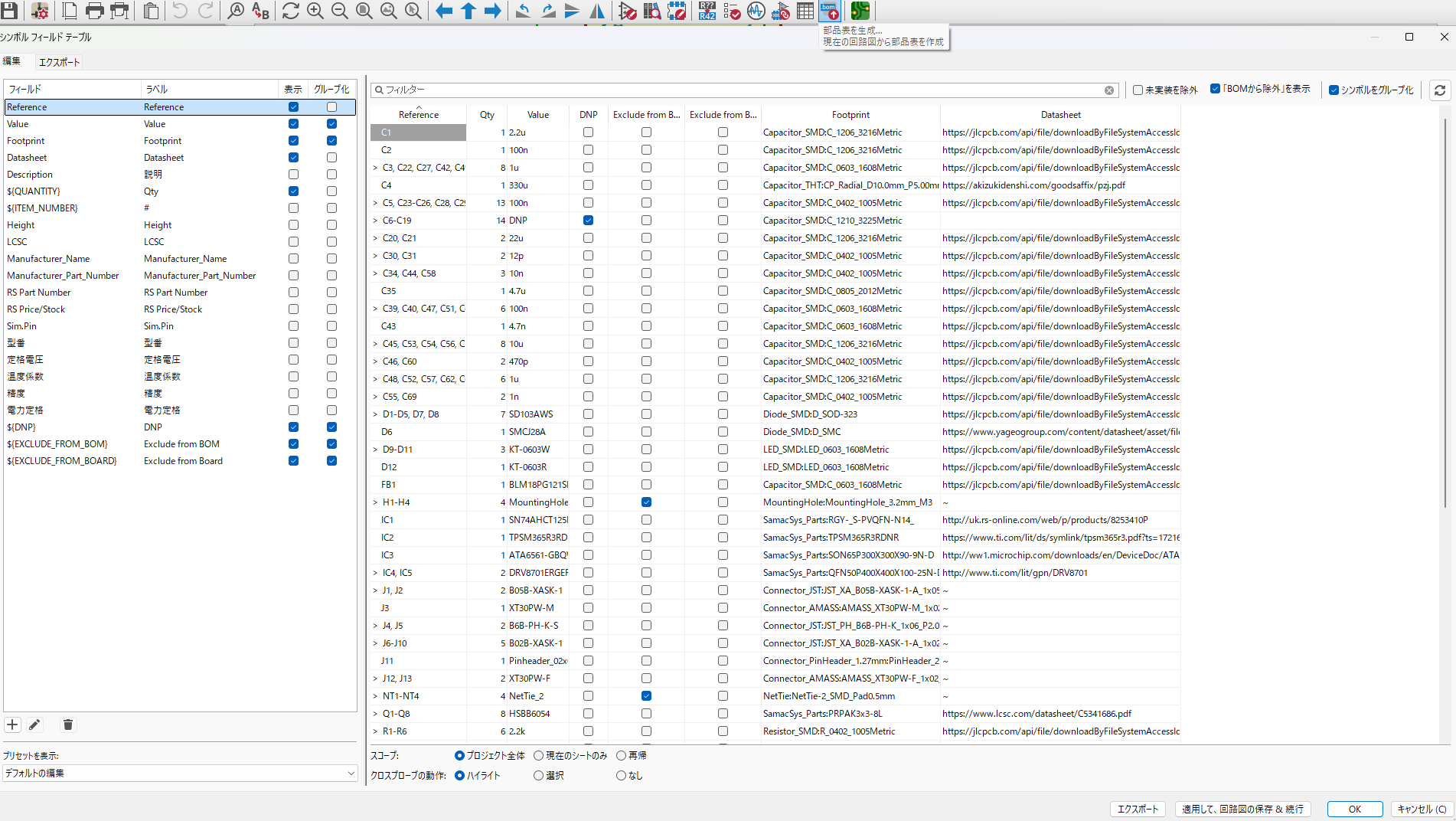The width and height of the screenshot is (1456, 821).
Task: Select the 現在のシートのみ scope radio button
Action: click(539, 756)
